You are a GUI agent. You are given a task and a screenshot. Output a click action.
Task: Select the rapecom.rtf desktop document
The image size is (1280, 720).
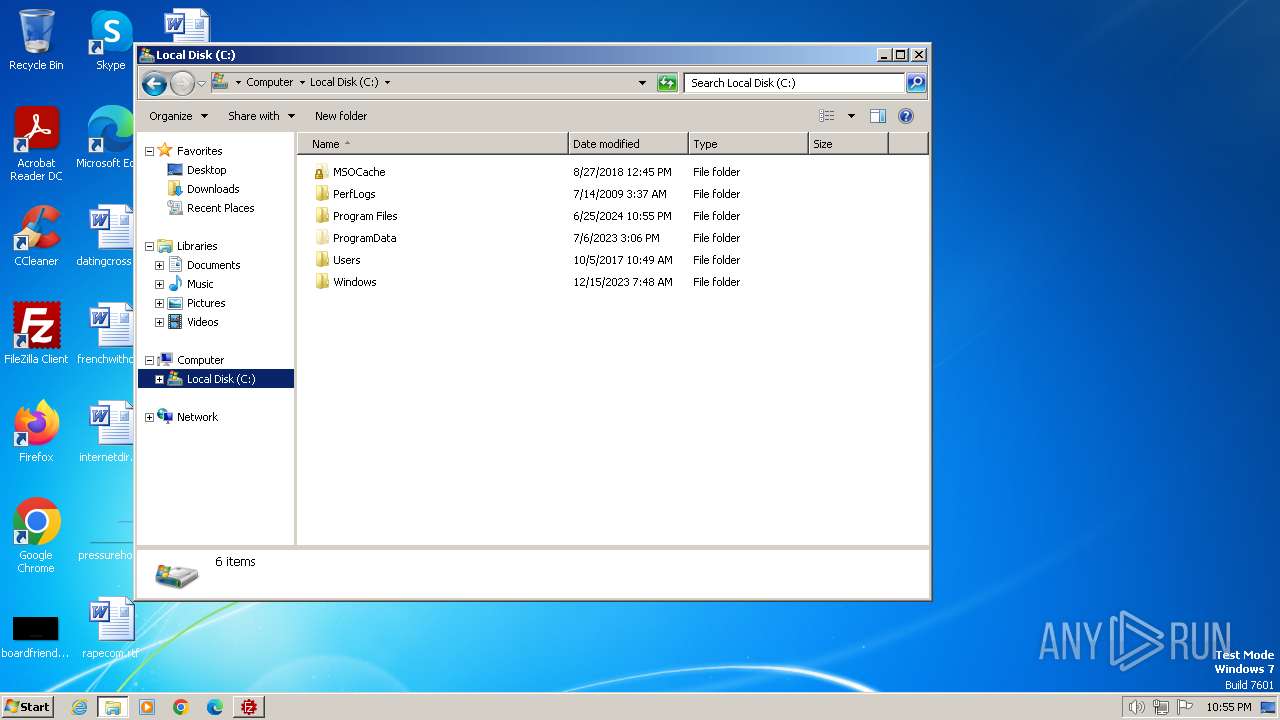110,628
